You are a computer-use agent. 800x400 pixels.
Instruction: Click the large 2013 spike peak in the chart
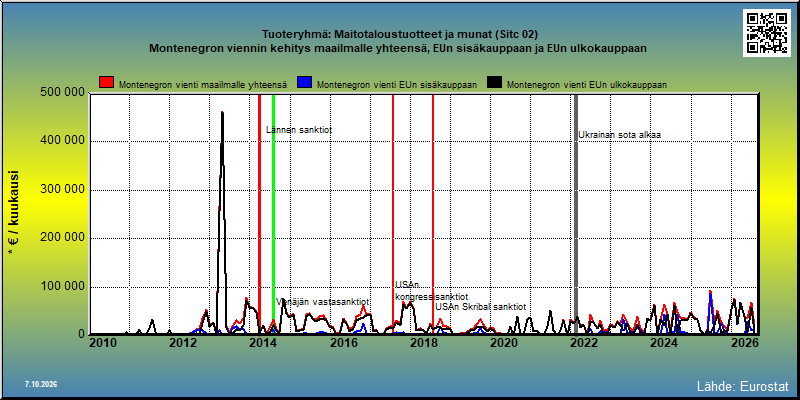pyautogui.click(x=222, y=113)
